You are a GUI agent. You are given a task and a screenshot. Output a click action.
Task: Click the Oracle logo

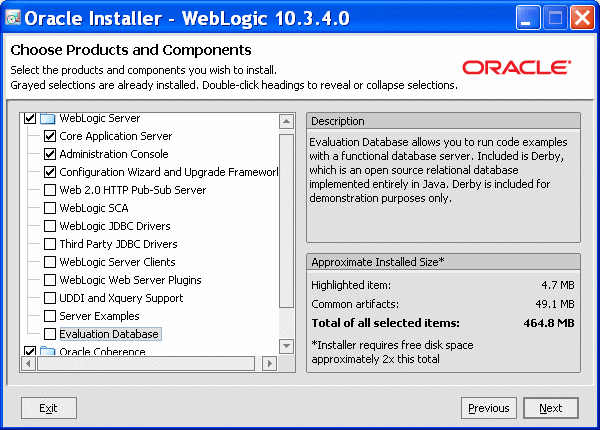coord(517,68)
